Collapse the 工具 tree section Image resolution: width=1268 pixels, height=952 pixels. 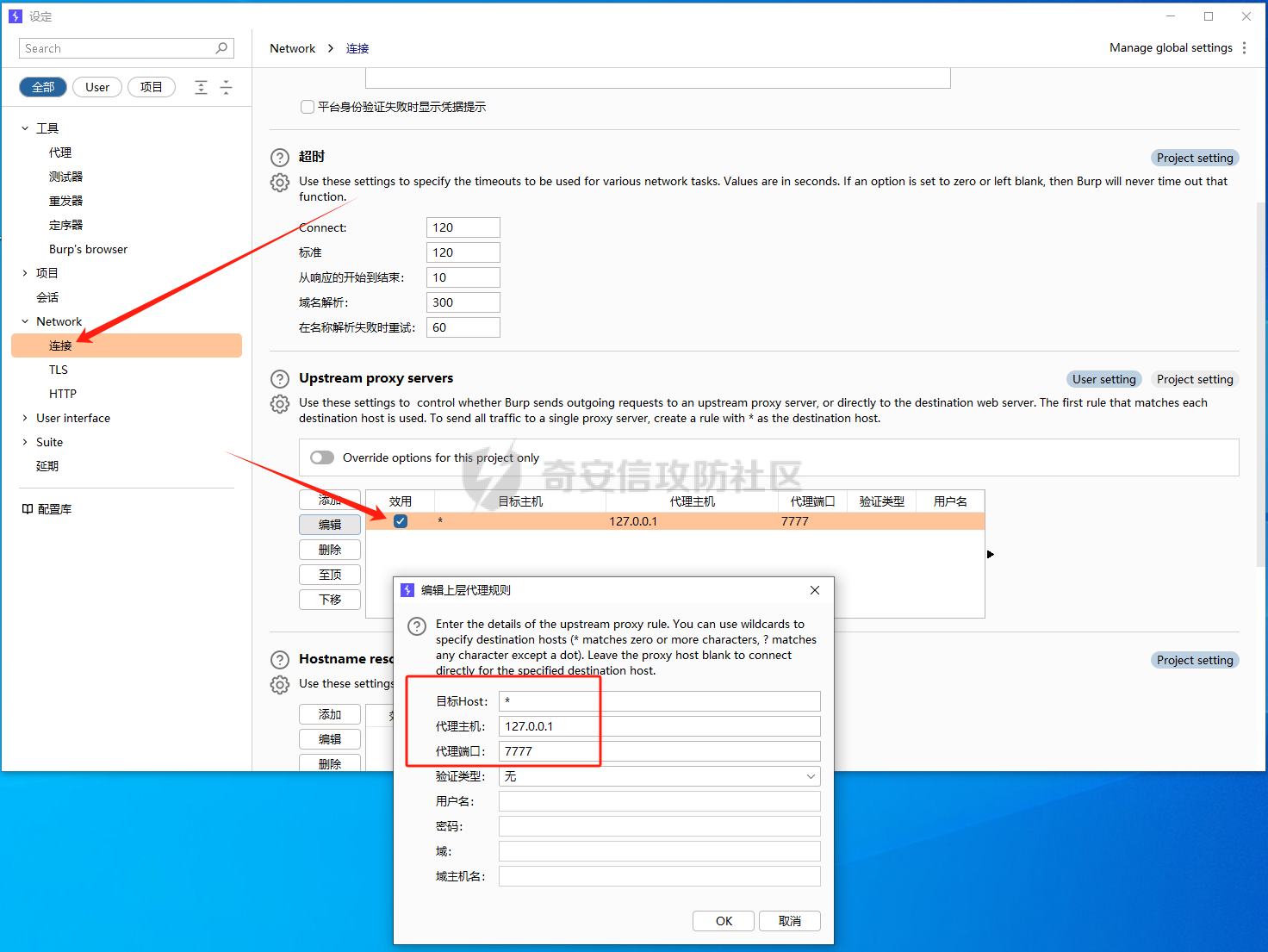[25, 128]
